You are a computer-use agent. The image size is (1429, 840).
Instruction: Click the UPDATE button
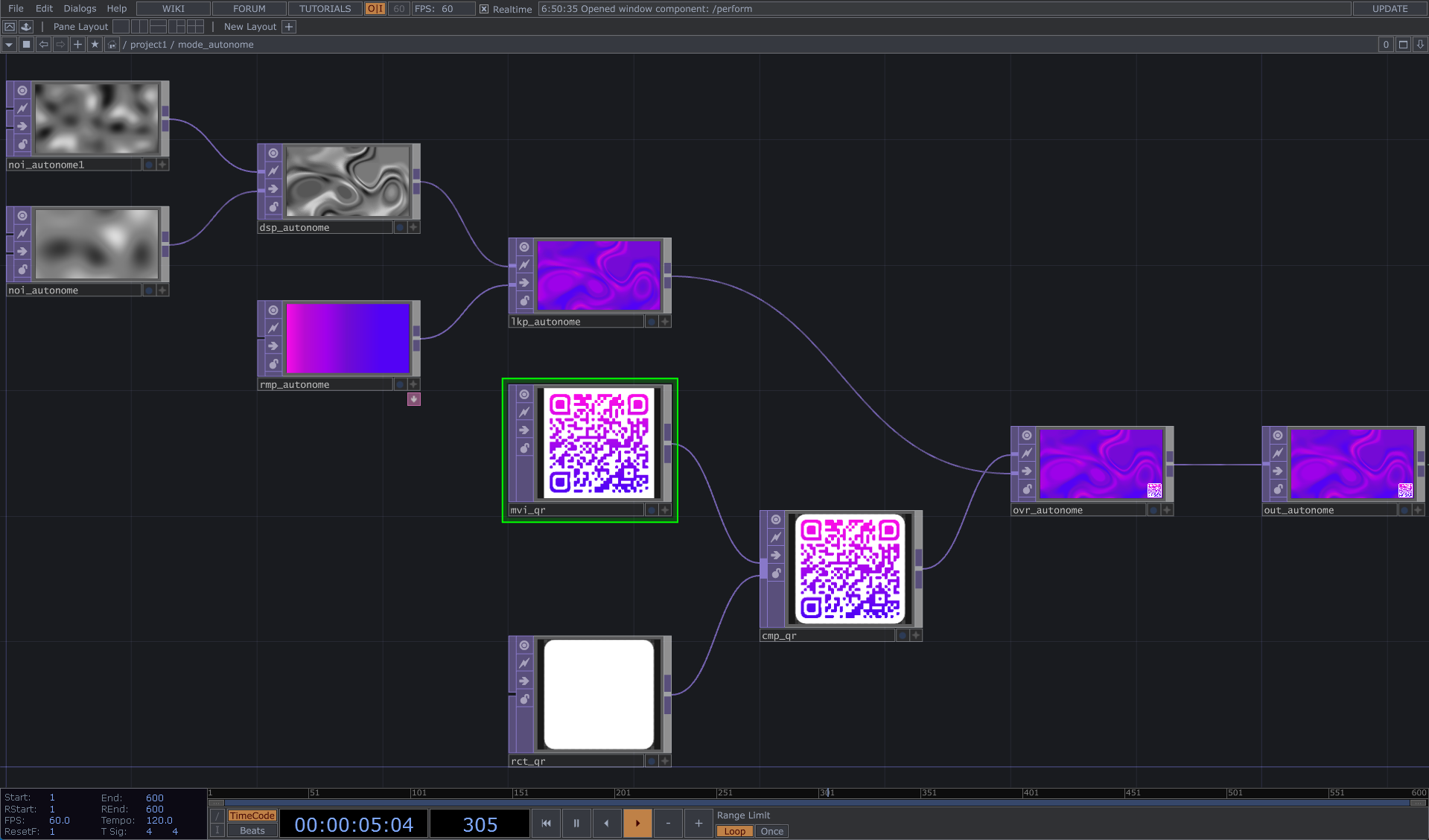[1390, 9]
